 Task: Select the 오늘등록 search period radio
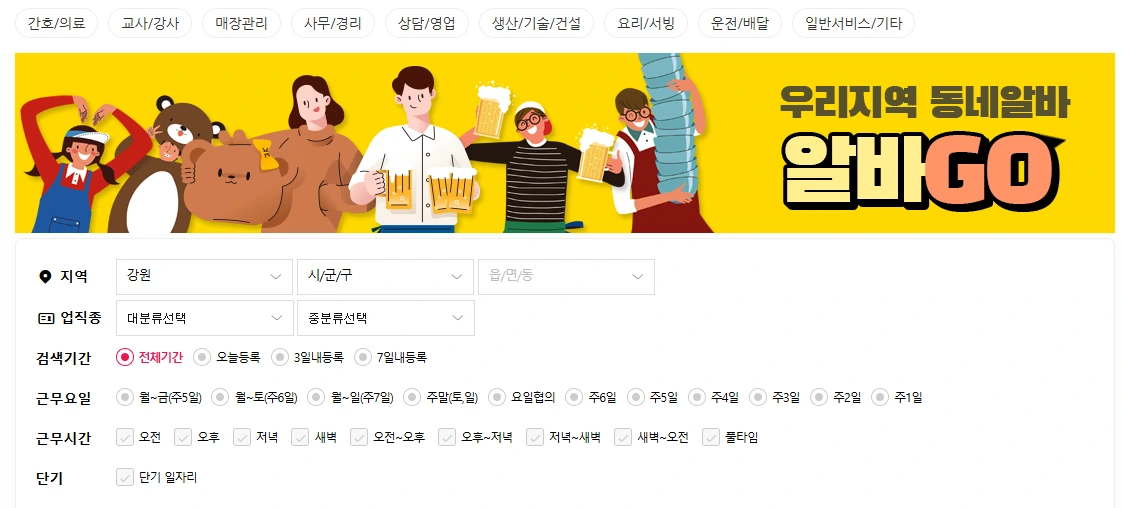[203, 357]
